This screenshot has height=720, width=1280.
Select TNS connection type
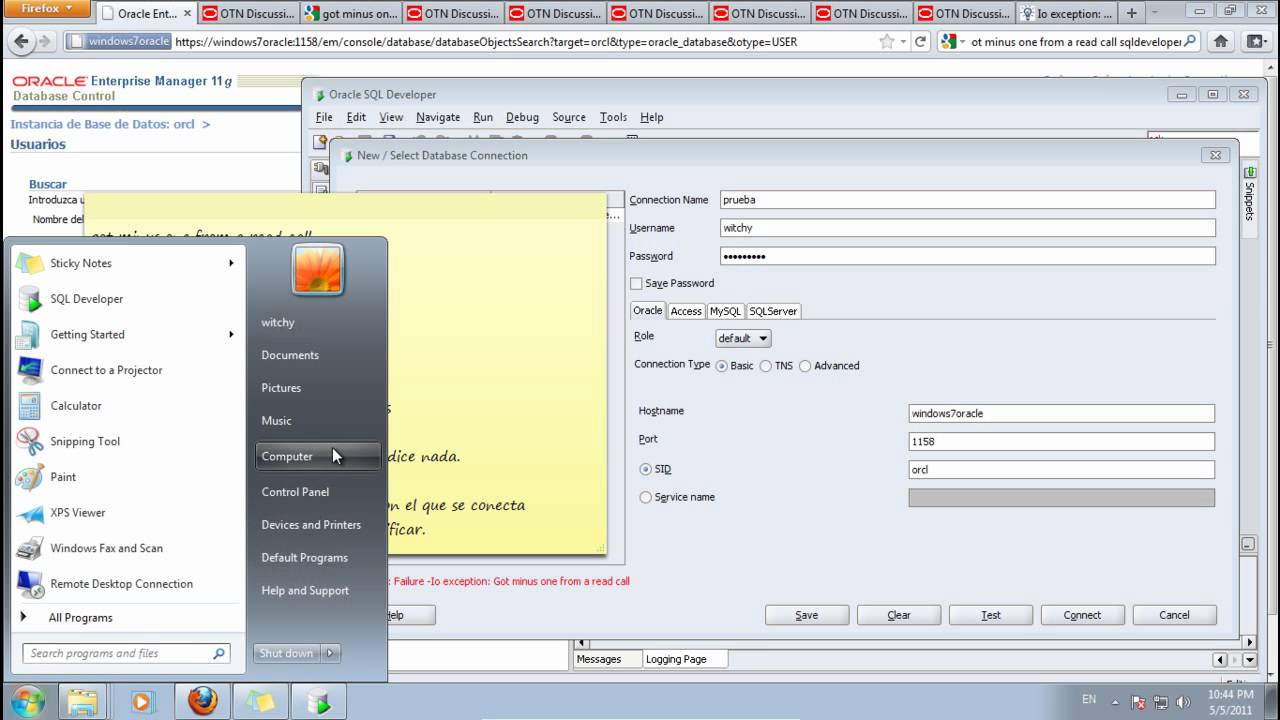pos(766,366)
